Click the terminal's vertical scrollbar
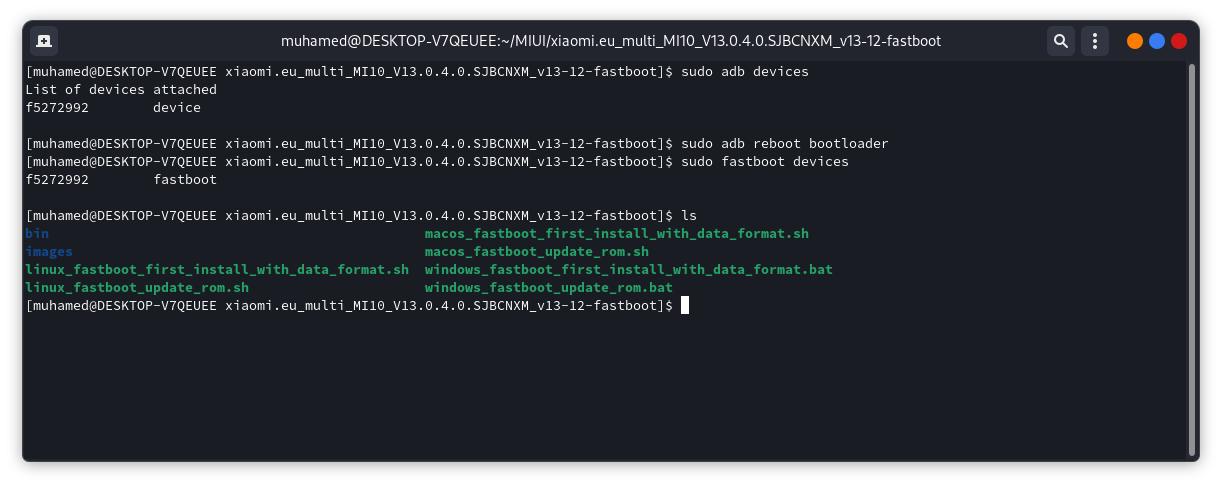The image size is (1222, 486). pos(1191,260)
